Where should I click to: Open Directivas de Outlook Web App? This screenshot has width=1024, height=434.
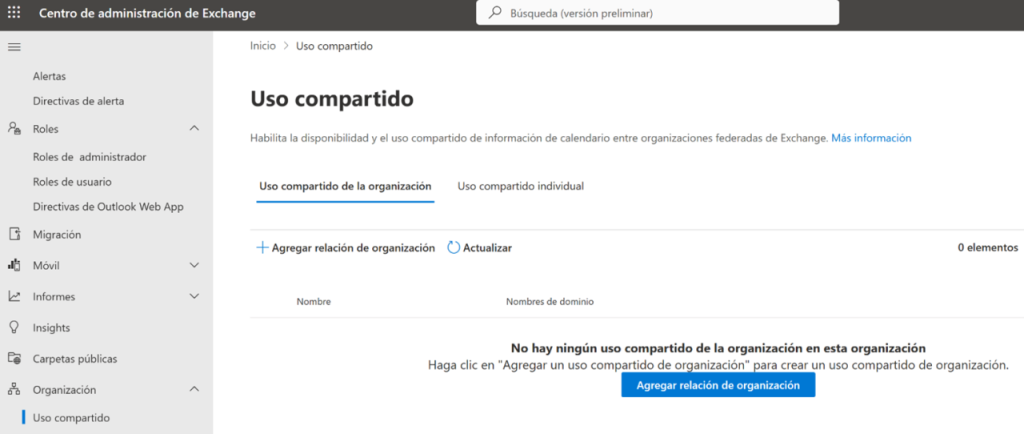coord(108,207)
